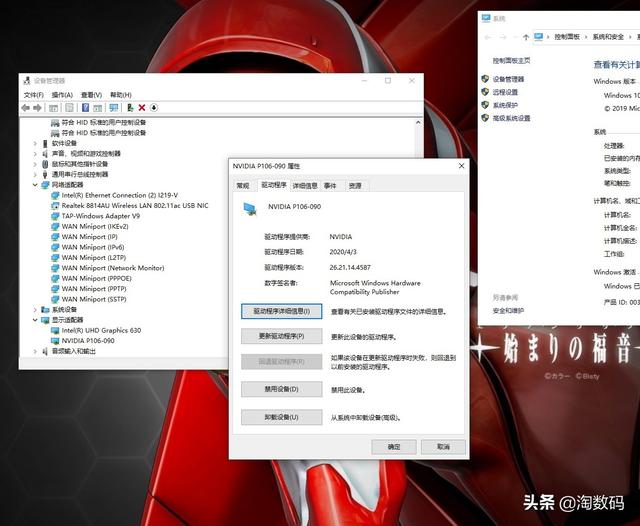Select Intel(R) Ethernet Connection (2) I219-V
Image resolution: width=640 pixels, height=526 pixels.
point(120,195)
